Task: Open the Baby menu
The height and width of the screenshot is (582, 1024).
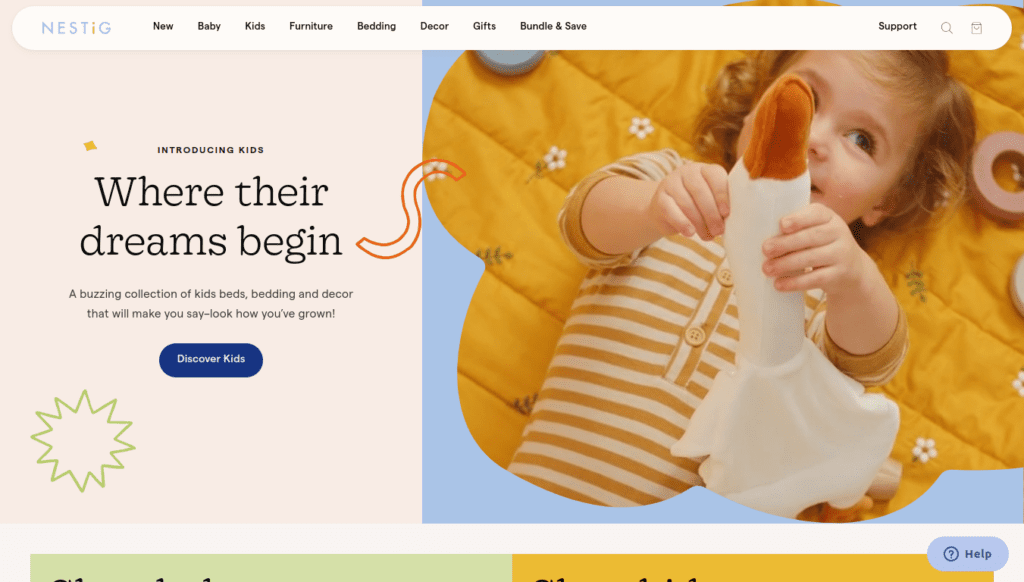Action: (x=209, y=26)
